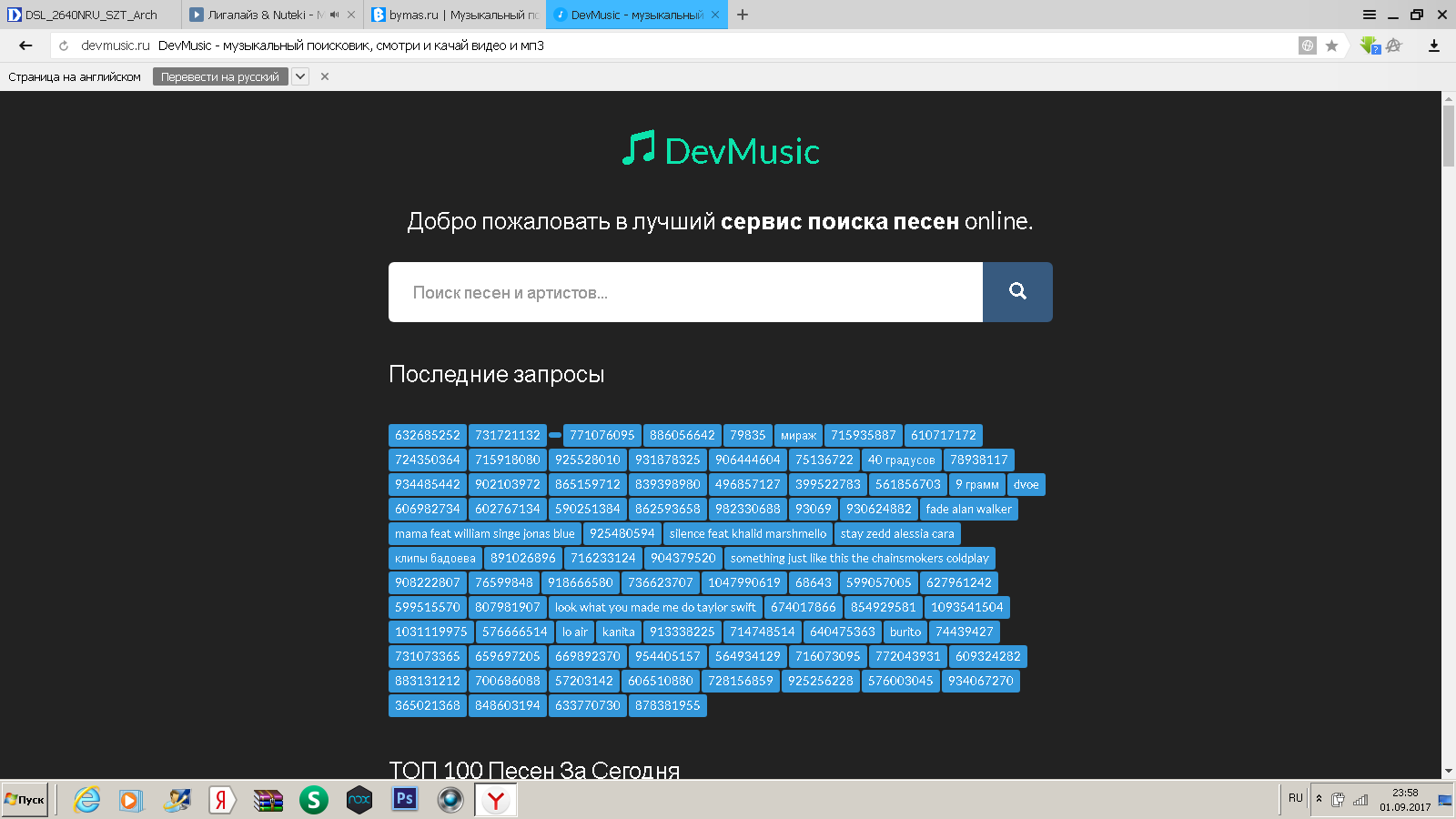The image size is (1456, 819).
Task: Bookmark this page with the star icon
Action: point(1331,45)
